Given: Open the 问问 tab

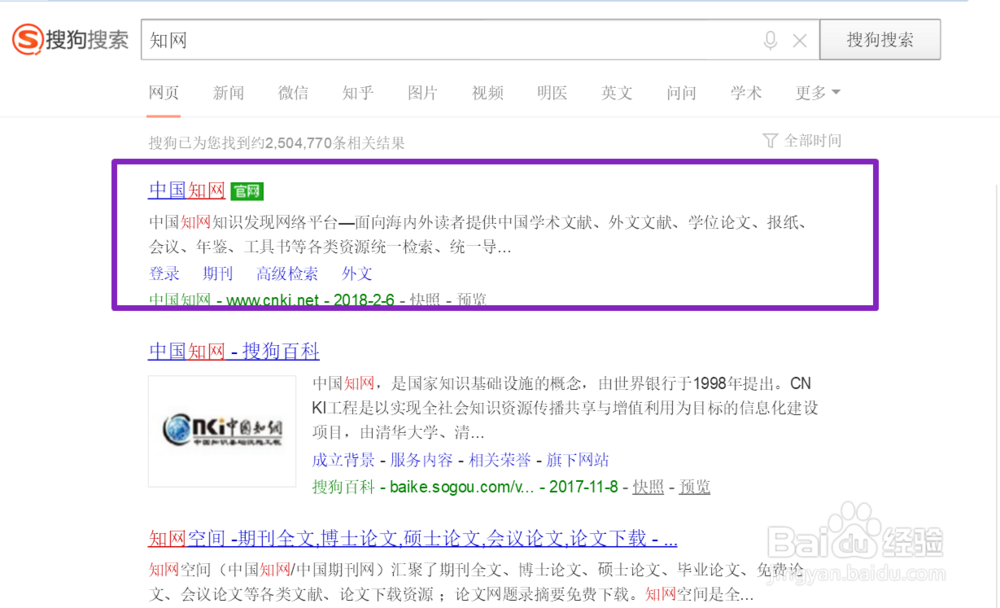Looking at the screenshot, I should pos(681,93).
